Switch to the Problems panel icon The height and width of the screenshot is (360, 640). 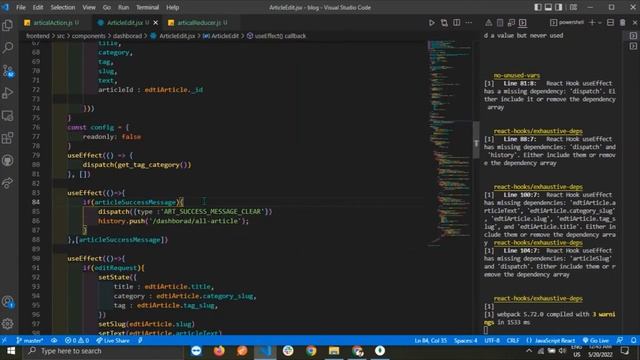tap(488, 23)
